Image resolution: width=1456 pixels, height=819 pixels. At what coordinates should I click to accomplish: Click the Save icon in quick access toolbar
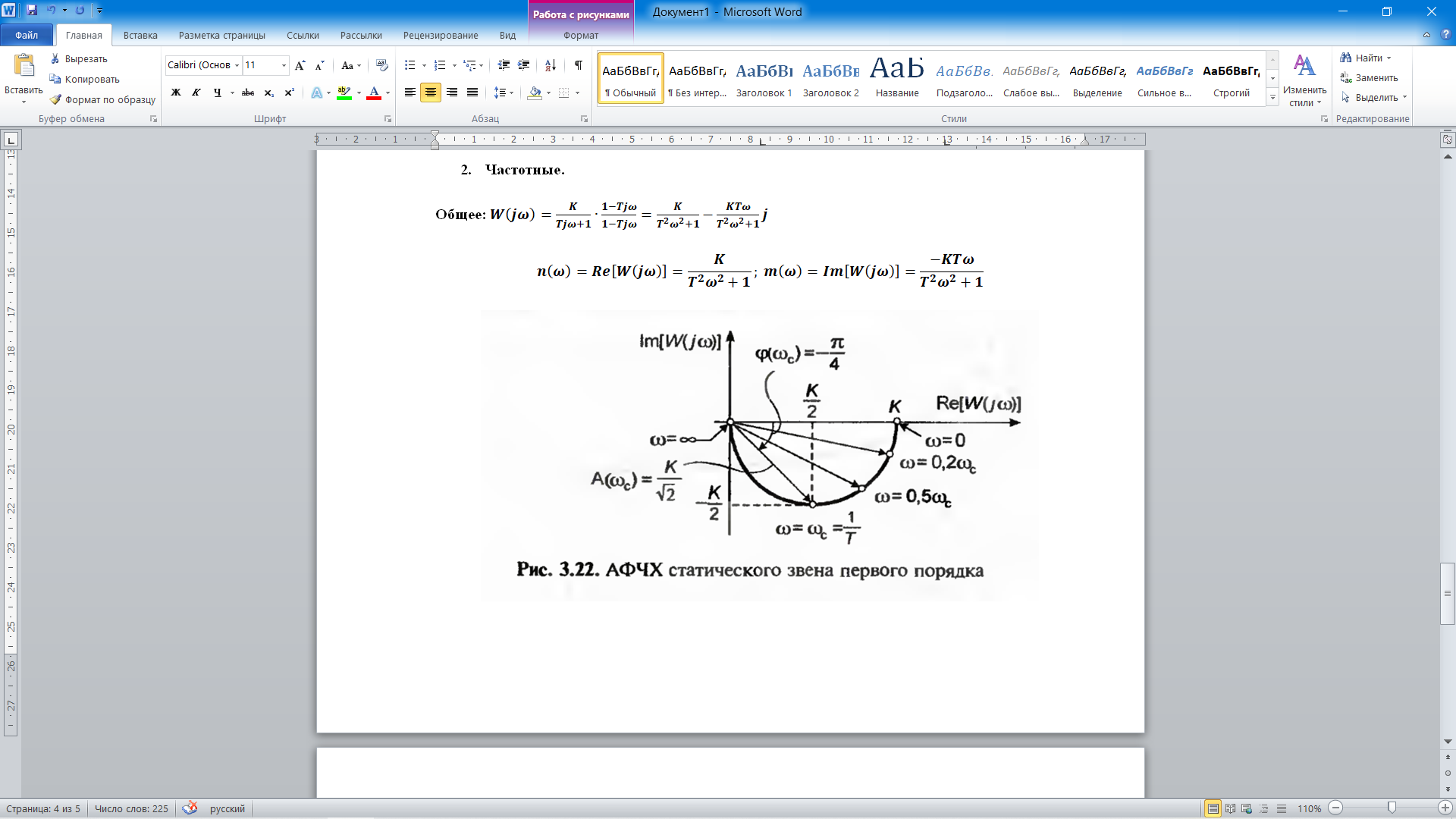coord(32,11)
